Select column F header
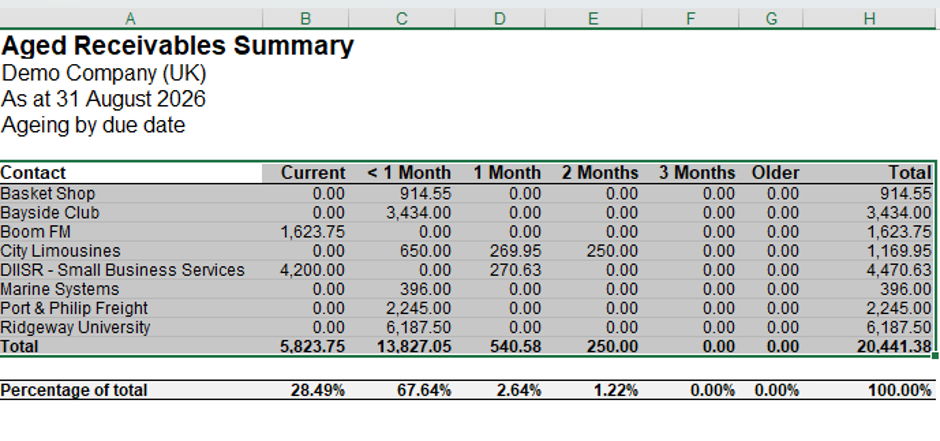This screenshot has height=441, width=940. coord(690,19)
